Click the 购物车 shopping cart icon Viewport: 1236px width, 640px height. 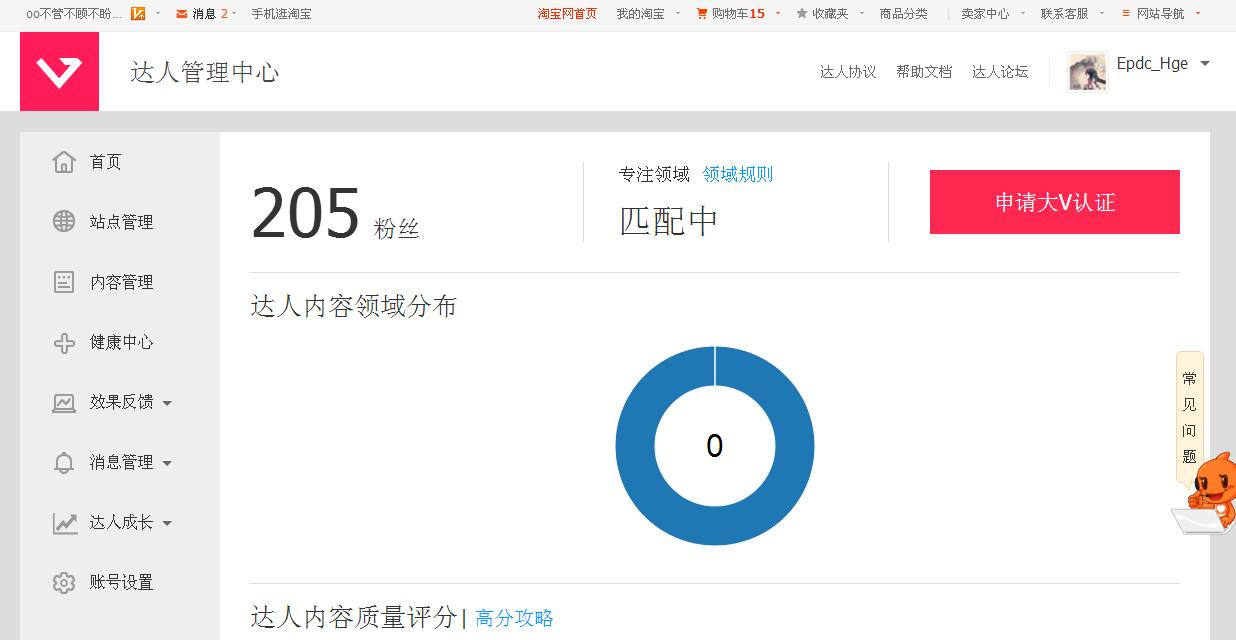702,14
